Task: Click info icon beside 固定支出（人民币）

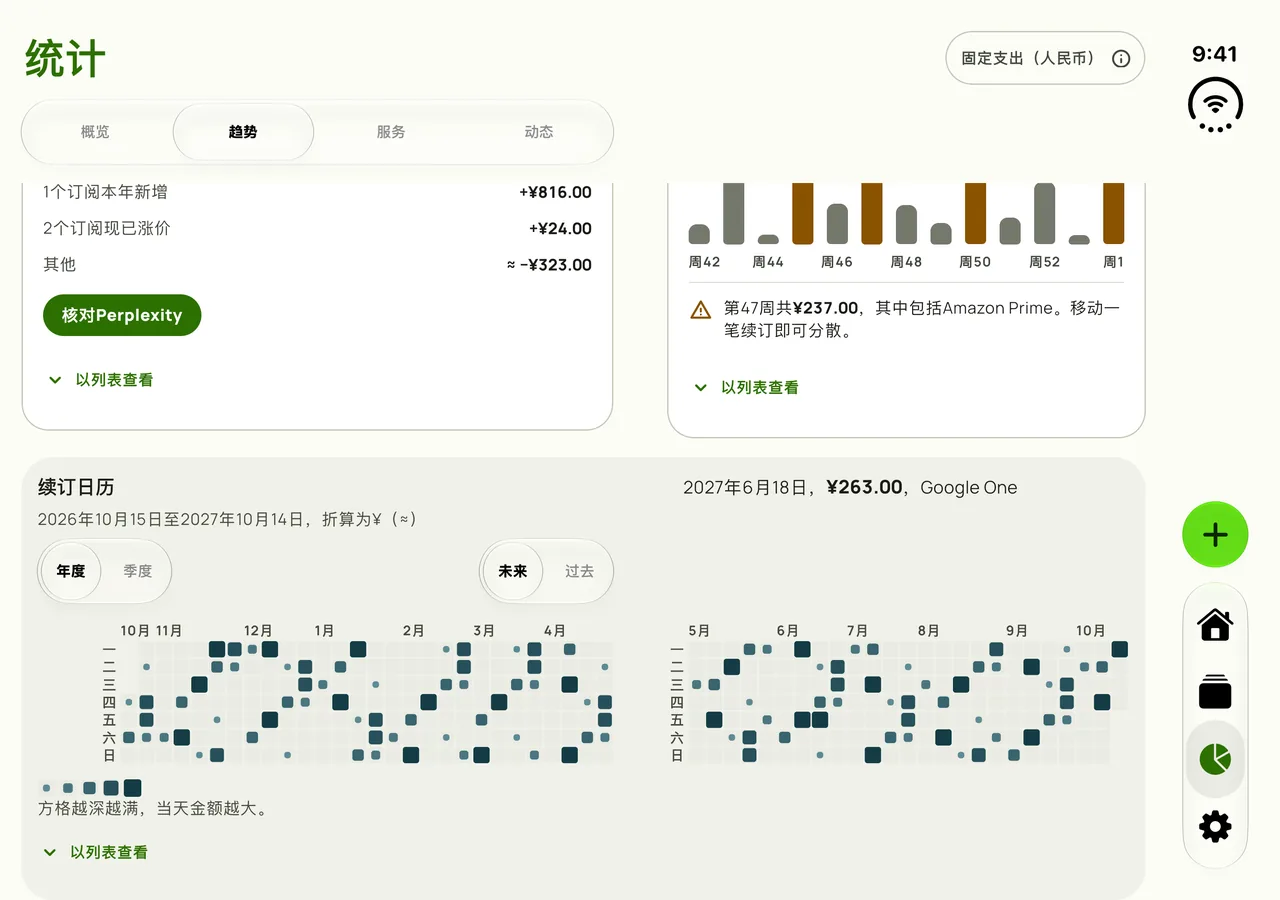Action: pos(1121,59)
